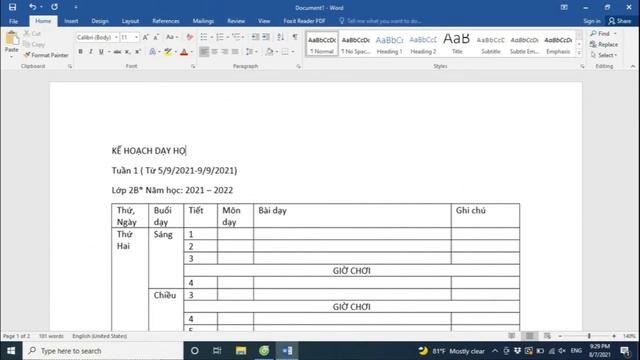
Task: Apply subscript formatting
Action: pyautogui.click(x=127, y=52)
